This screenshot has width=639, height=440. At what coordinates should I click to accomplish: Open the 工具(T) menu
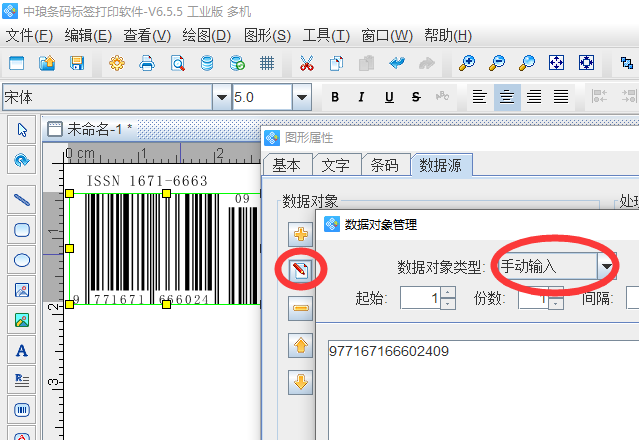326,36
